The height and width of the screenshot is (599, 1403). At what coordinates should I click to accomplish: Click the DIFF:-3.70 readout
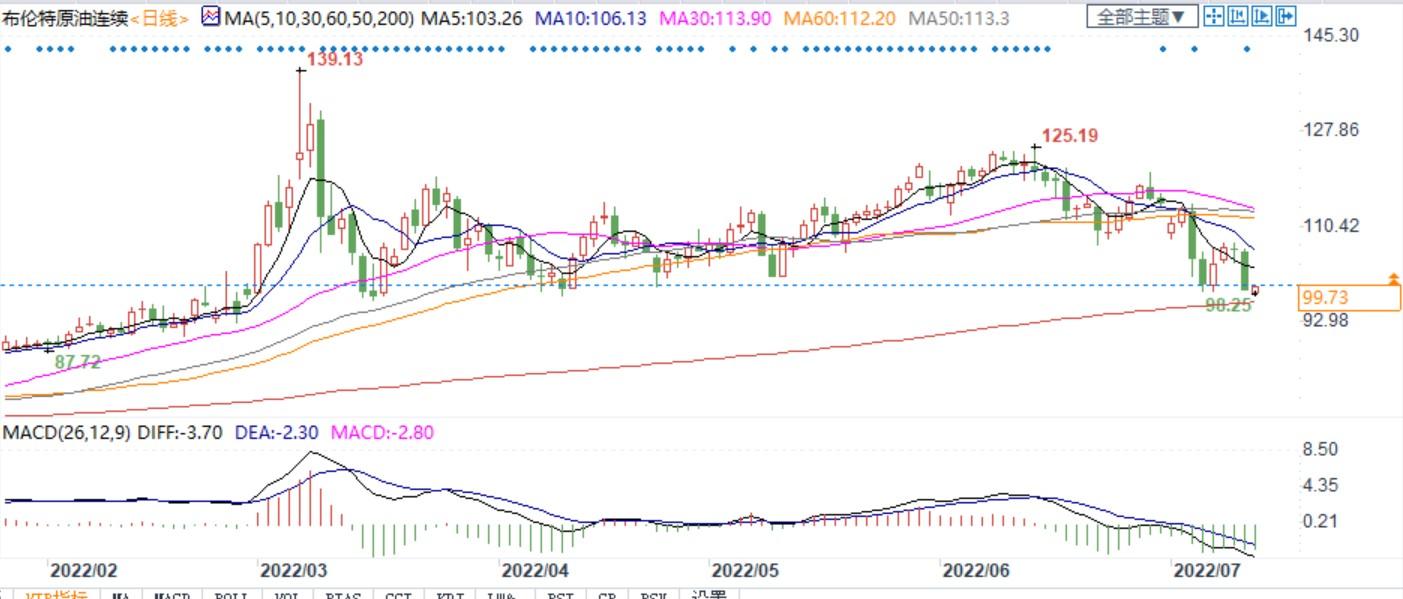178,433
